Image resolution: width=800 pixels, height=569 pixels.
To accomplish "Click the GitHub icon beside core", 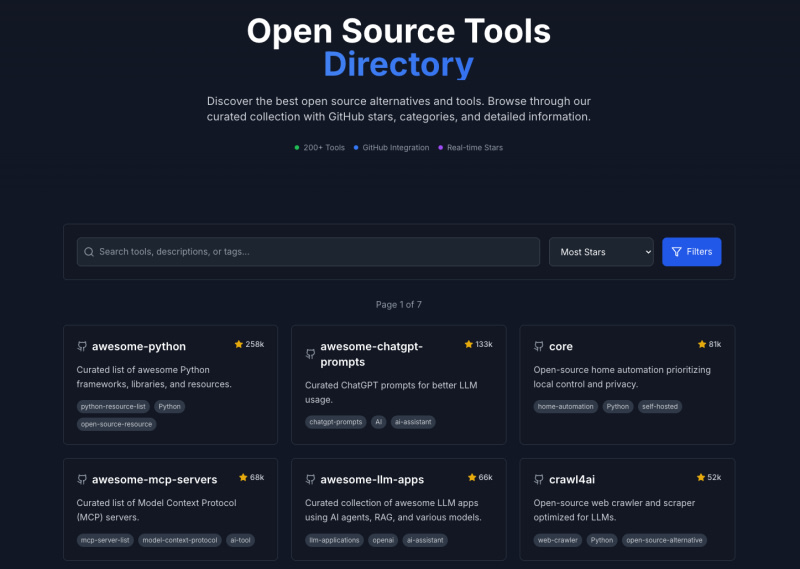I will 539,347.
